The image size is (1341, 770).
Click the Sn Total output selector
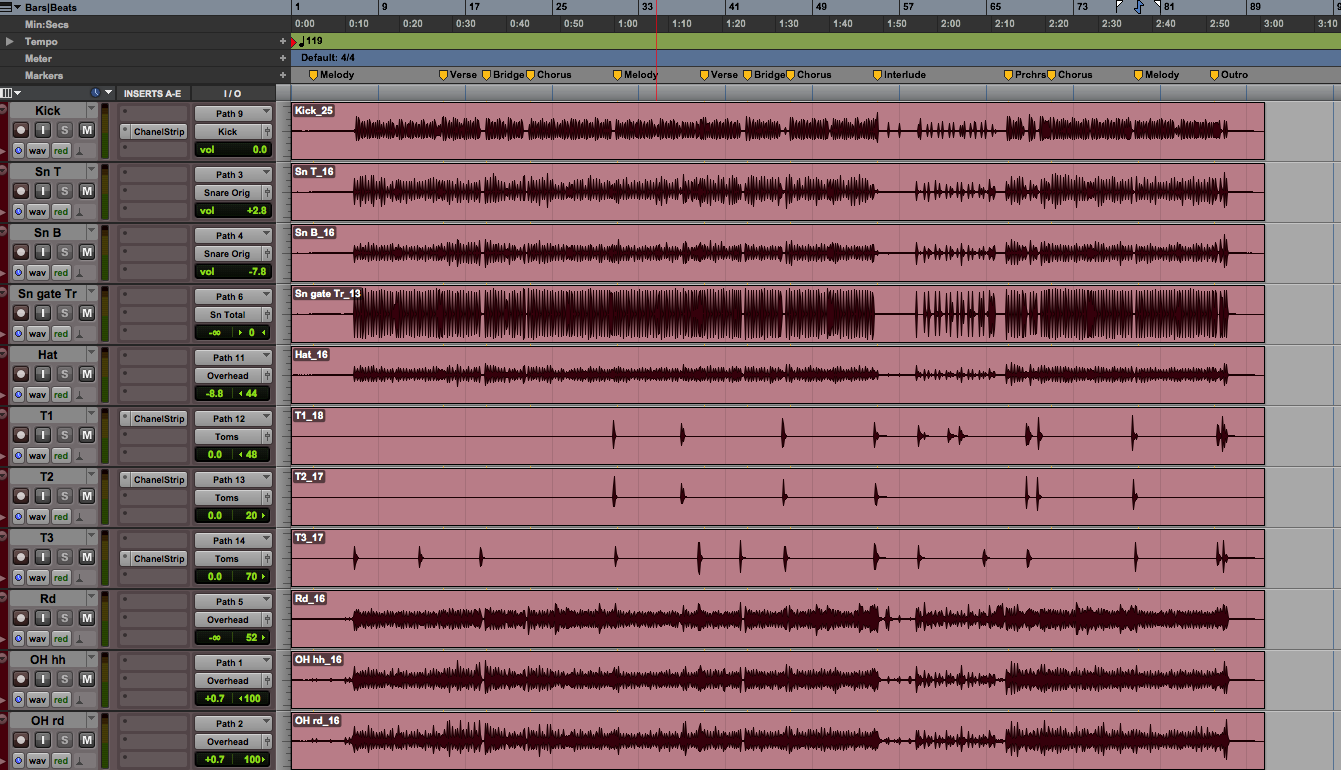pyautogui.click(x=227, y=315)
